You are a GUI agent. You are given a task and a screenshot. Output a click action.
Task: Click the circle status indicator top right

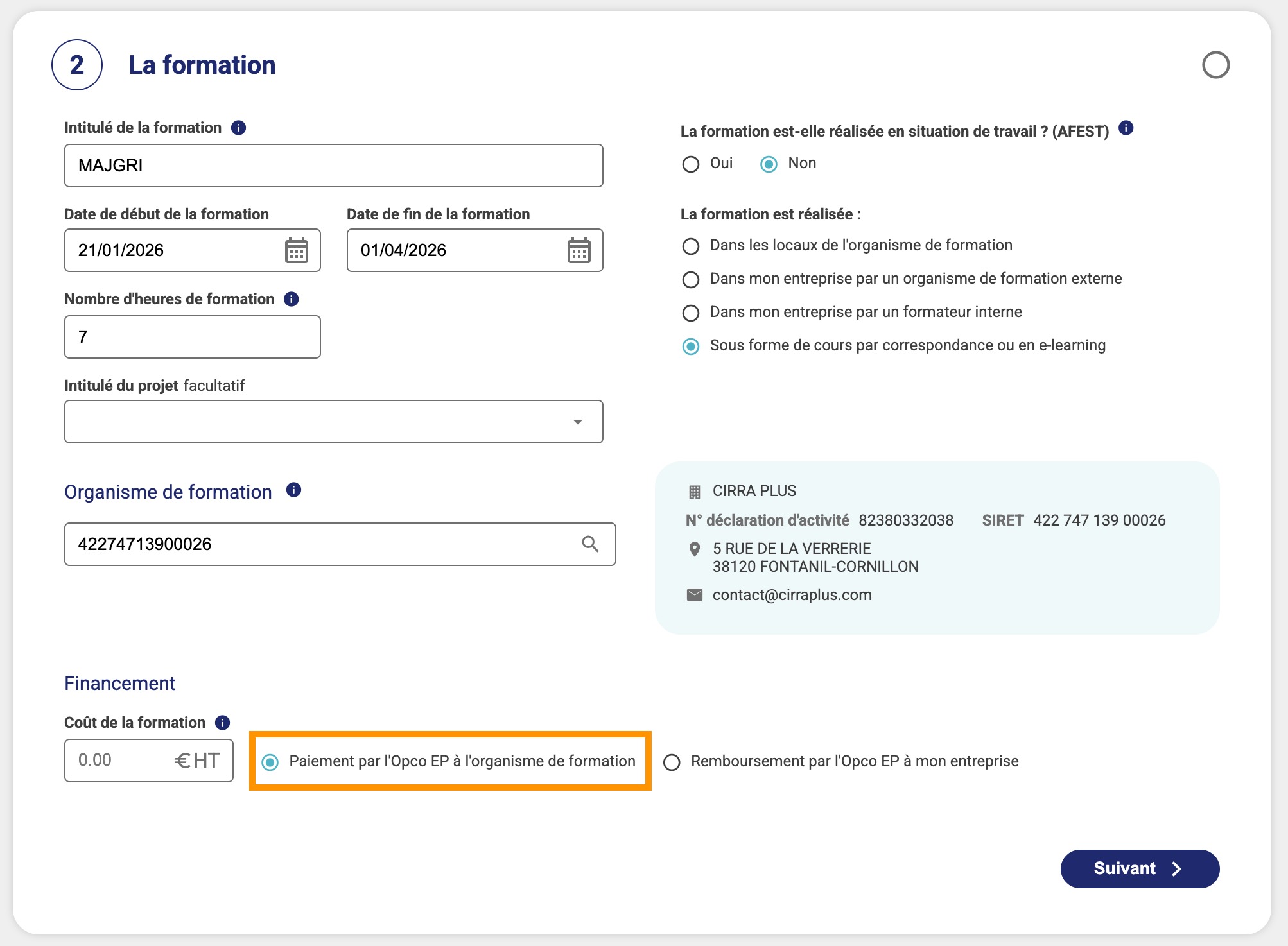click(1215, 65)
